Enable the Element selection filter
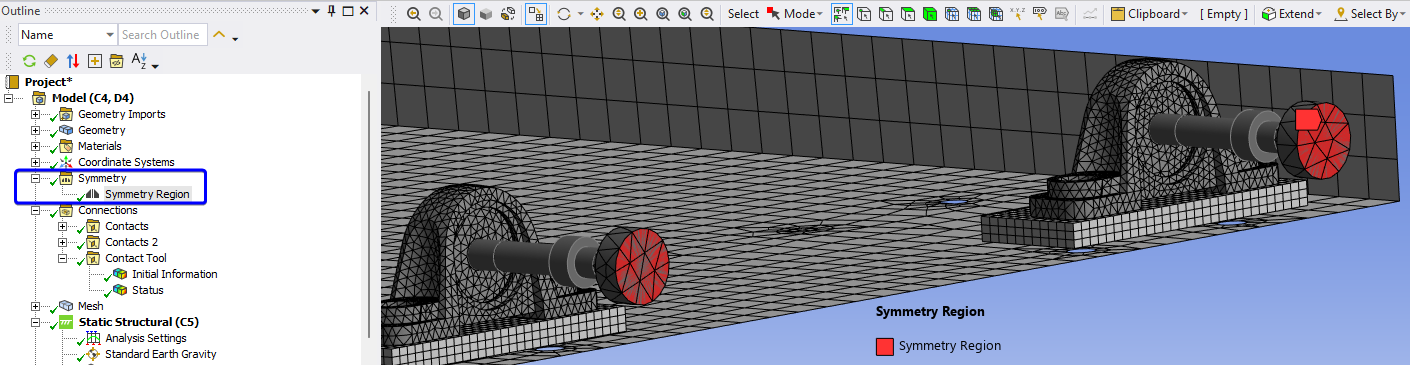The width and height of the screenshot is (1410, 365). point(996,14)
